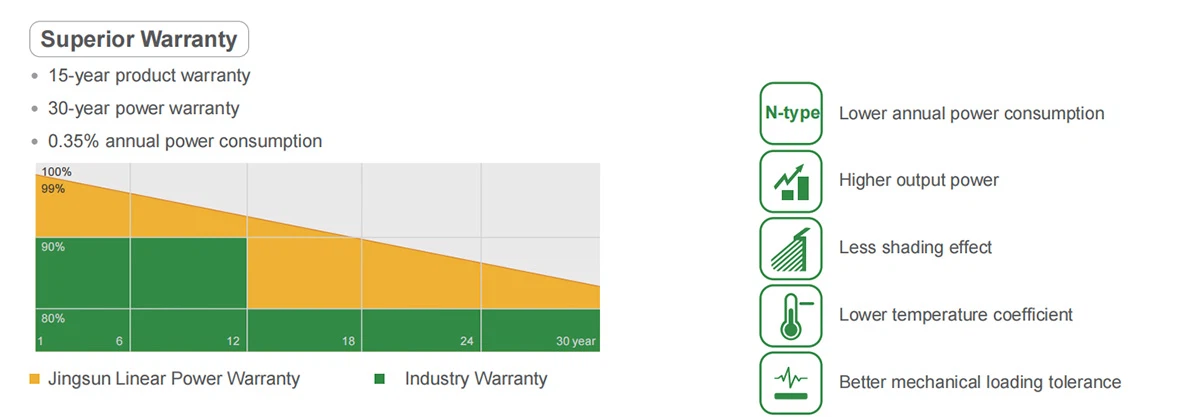Click the N-type icon
The width and height of the screenshot is (1200, 417).
(x=791, y=114)
